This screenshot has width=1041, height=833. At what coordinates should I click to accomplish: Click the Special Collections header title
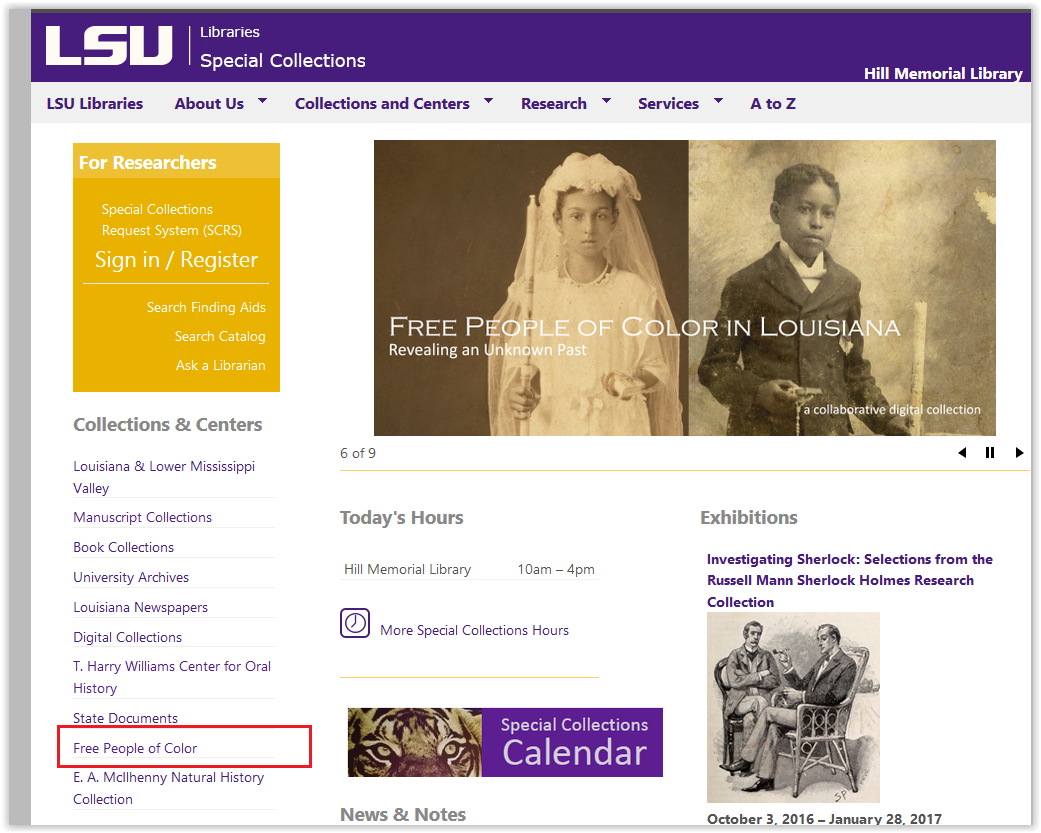(283, 60)
